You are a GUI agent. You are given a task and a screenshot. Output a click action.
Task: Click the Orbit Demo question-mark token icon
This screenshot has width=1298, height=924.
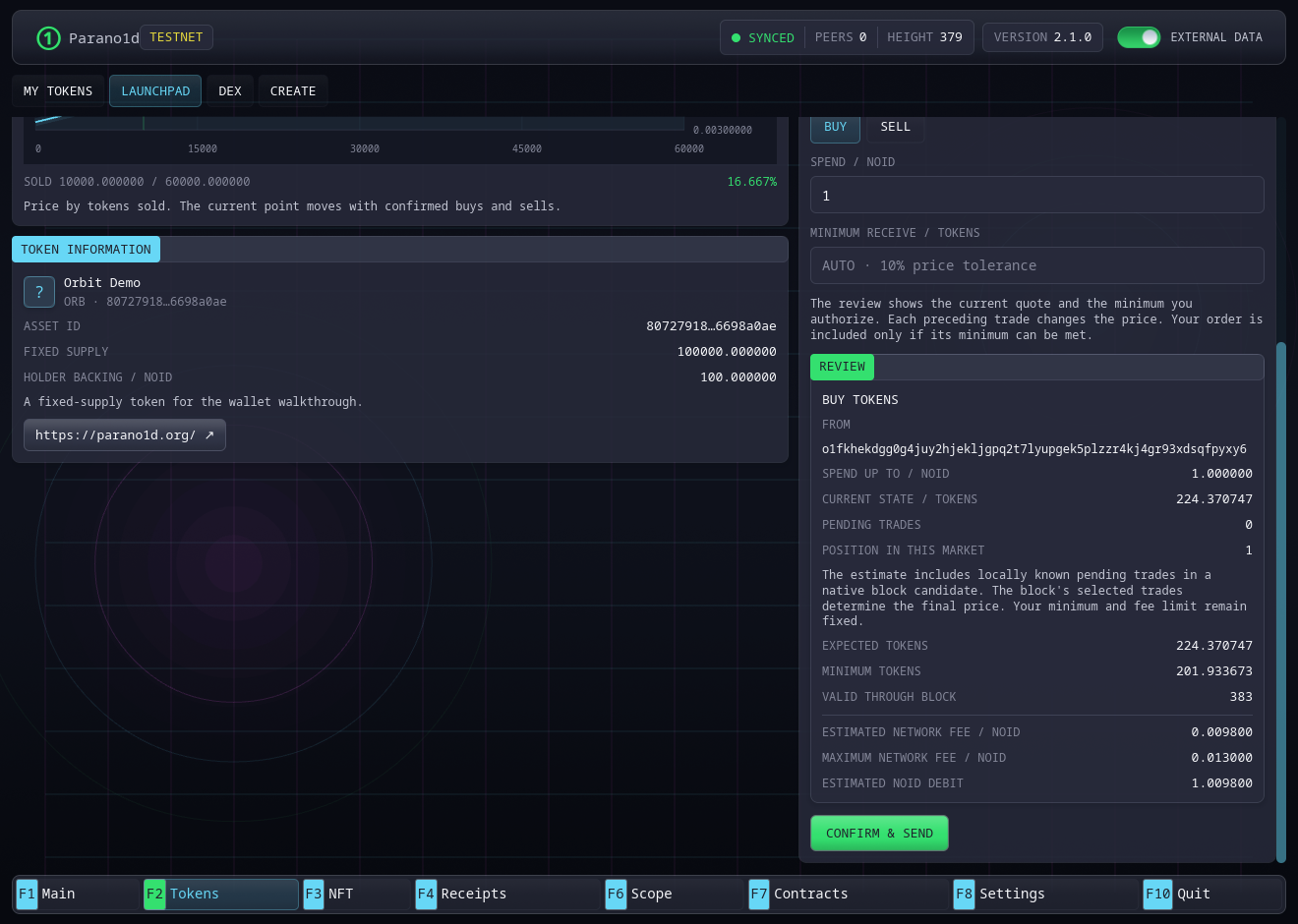(x=39, y=292)
